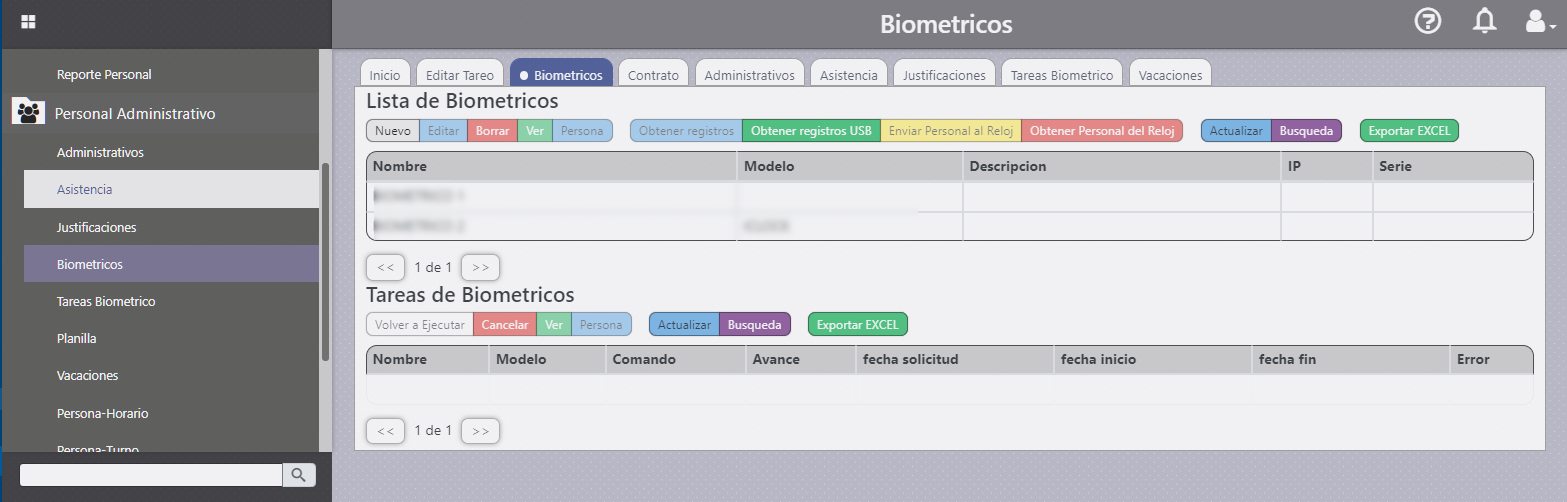The width and height of the screenshot is (1567, 502).
Task: Click Cancelar in Tareas de Biometricos
Action: click(x=504, y=325)
